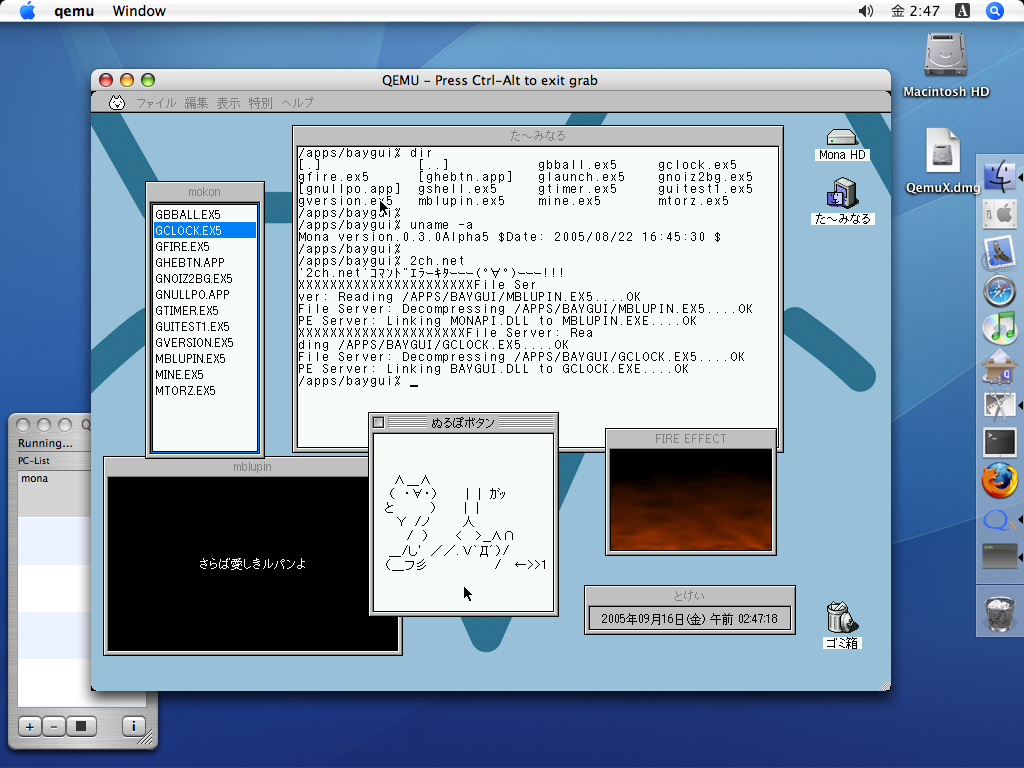This screenshot has width=1024, height=768.
Task: Open the Trash in the Dock
Action: coord(1000,613)
